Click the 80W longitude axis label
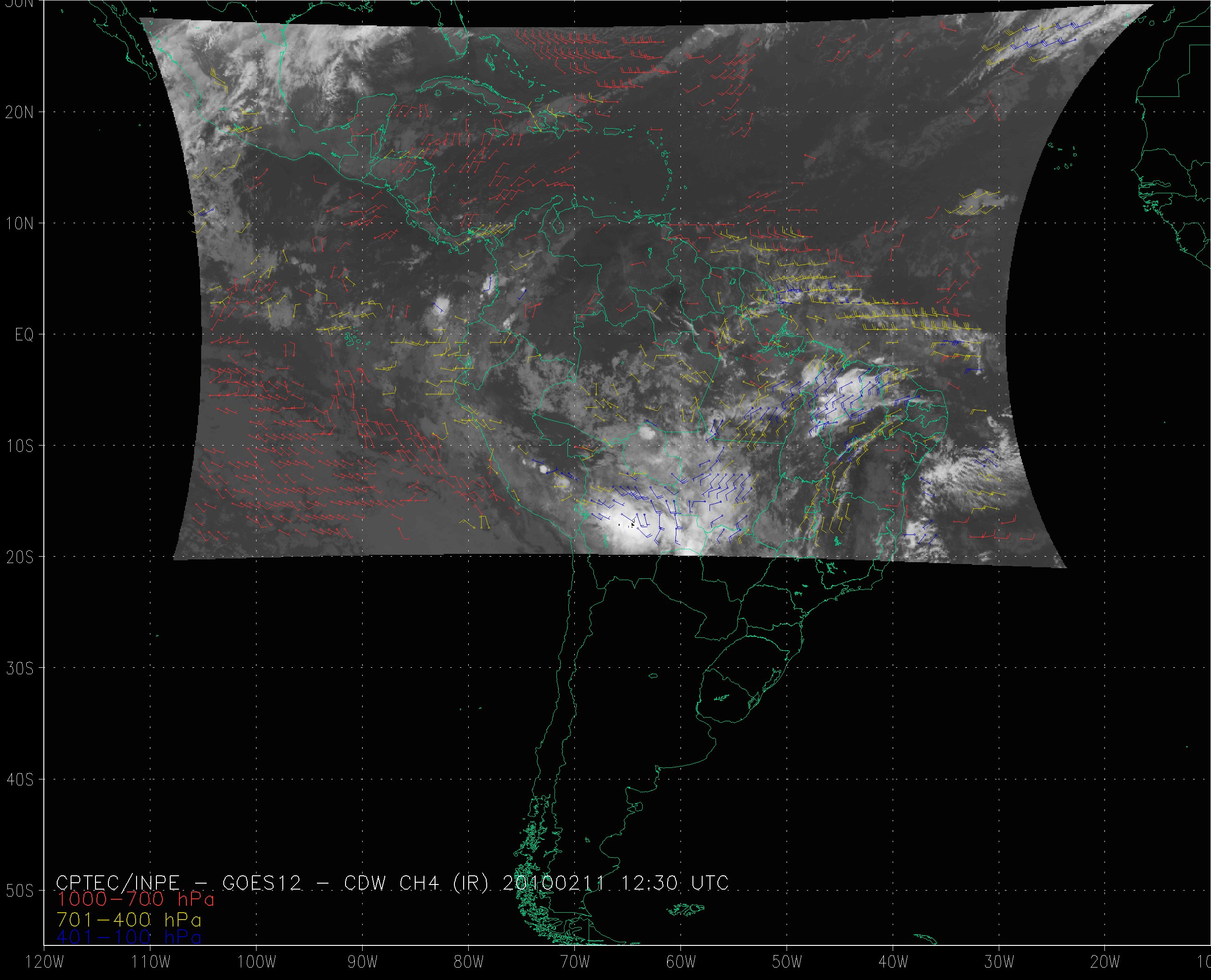Image resolution: width=1211 pixels, height=980 pixels. (469, 962)
